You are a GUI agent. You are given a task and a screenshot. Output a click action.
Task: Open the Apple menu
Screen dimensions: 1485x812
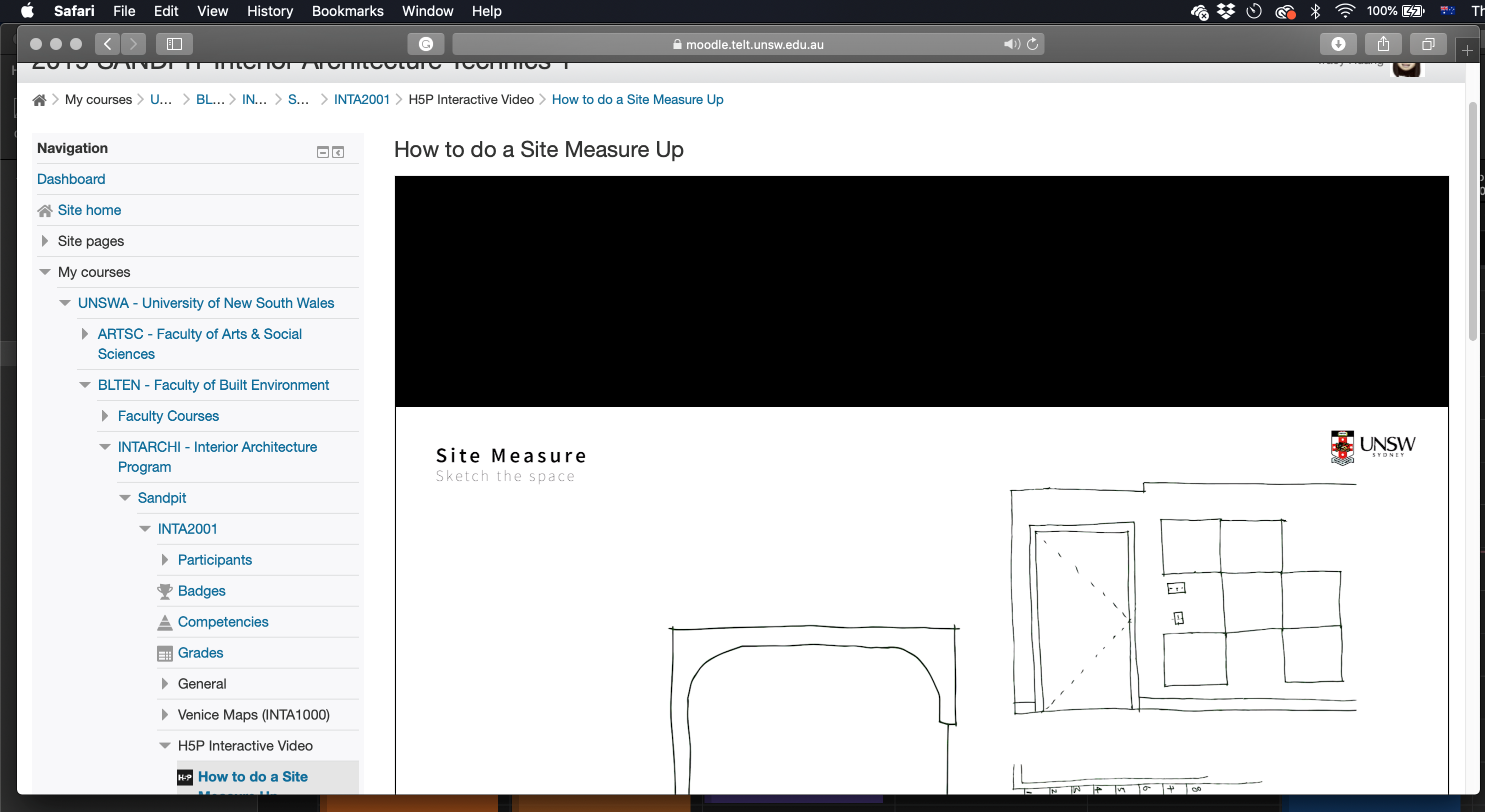27,11
